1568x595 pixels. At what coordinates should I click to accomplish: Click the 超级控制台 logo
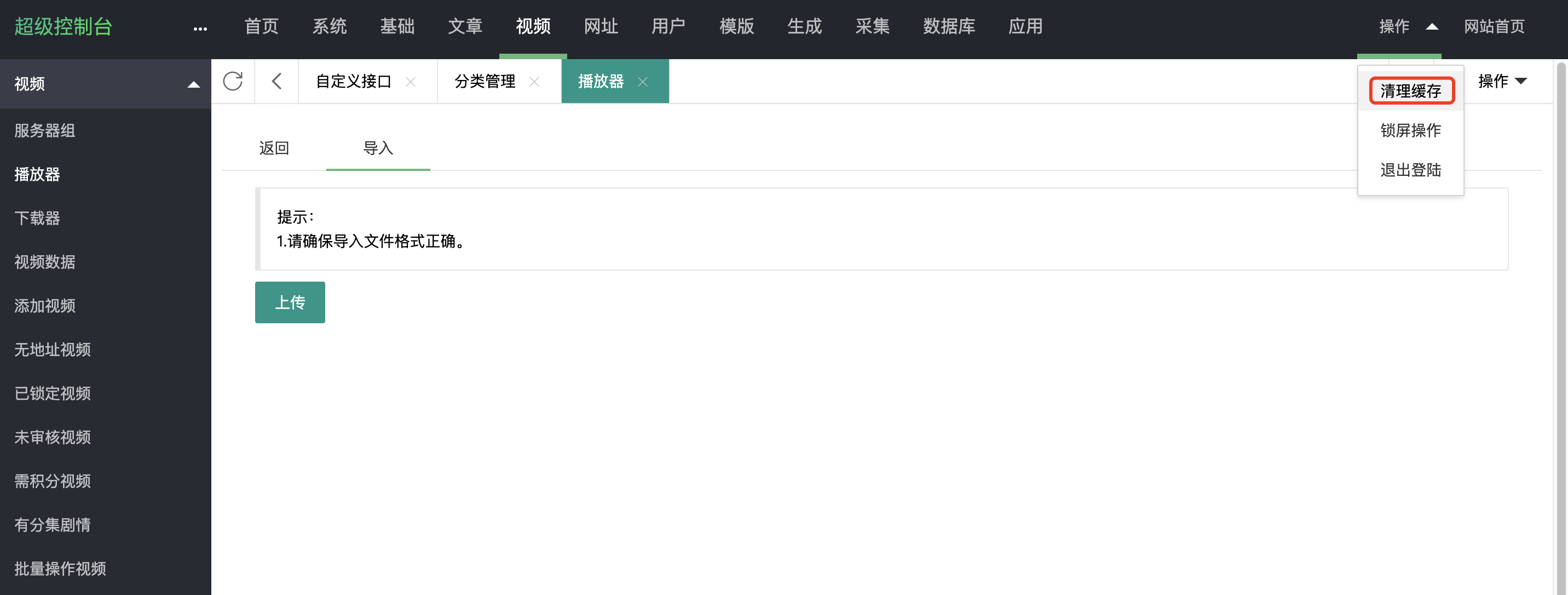[x=64, y=27]
